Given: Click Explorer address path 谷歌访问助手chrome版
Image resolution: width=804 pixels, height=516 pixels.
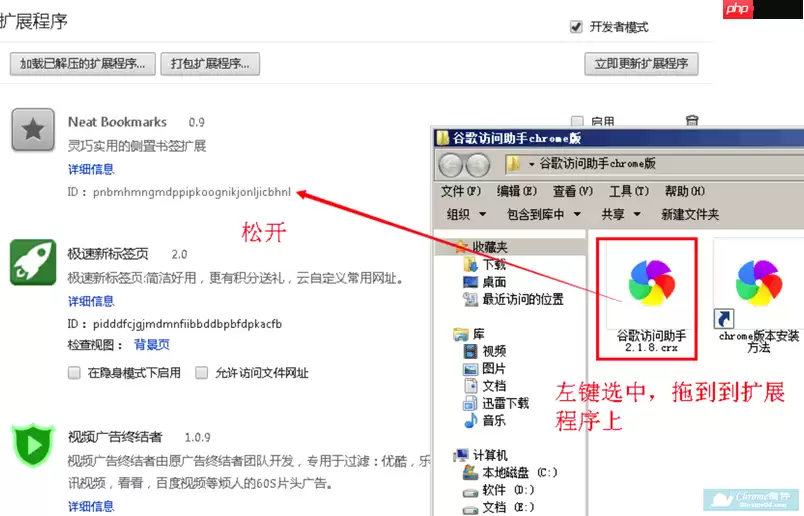Looking at the screenshot, I should point(597,164).
